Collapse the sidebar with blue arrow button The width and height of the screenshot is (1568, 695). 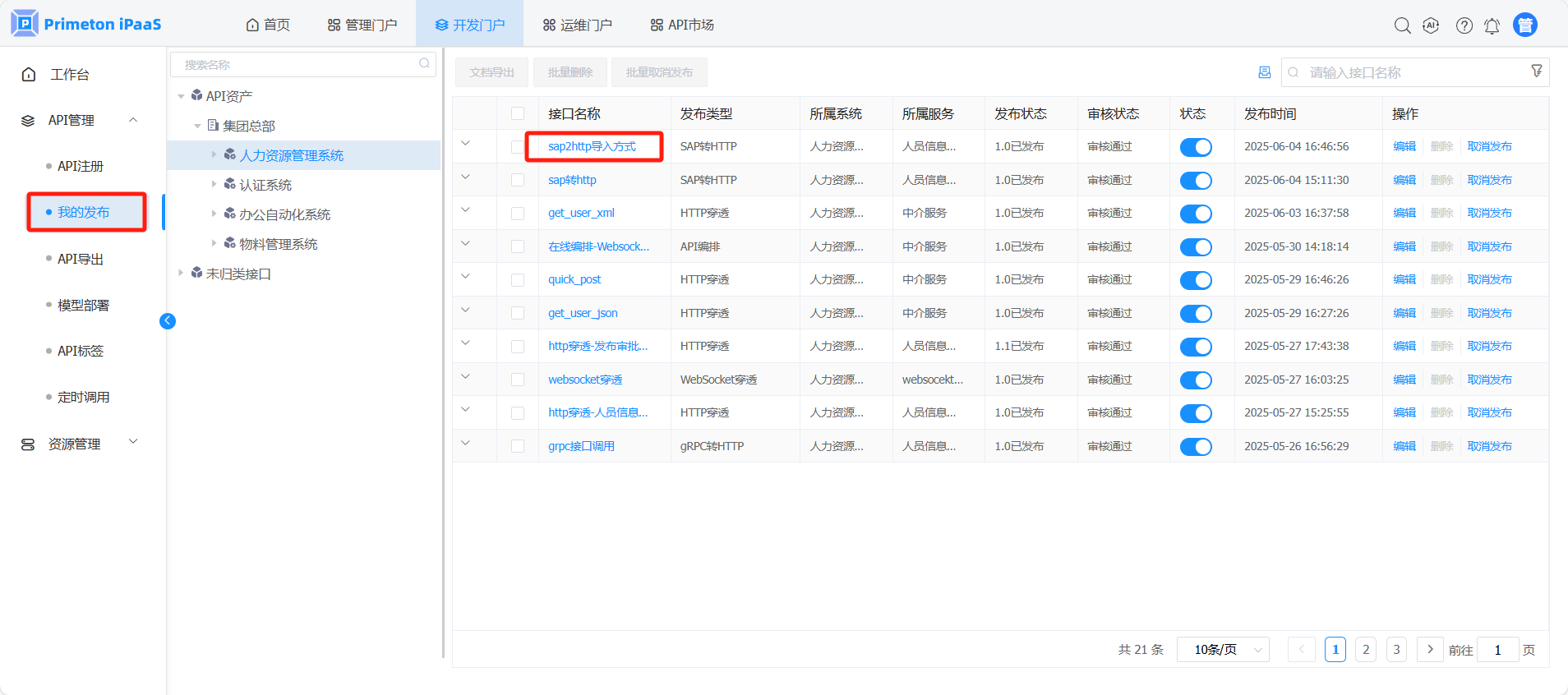[168, 321]
